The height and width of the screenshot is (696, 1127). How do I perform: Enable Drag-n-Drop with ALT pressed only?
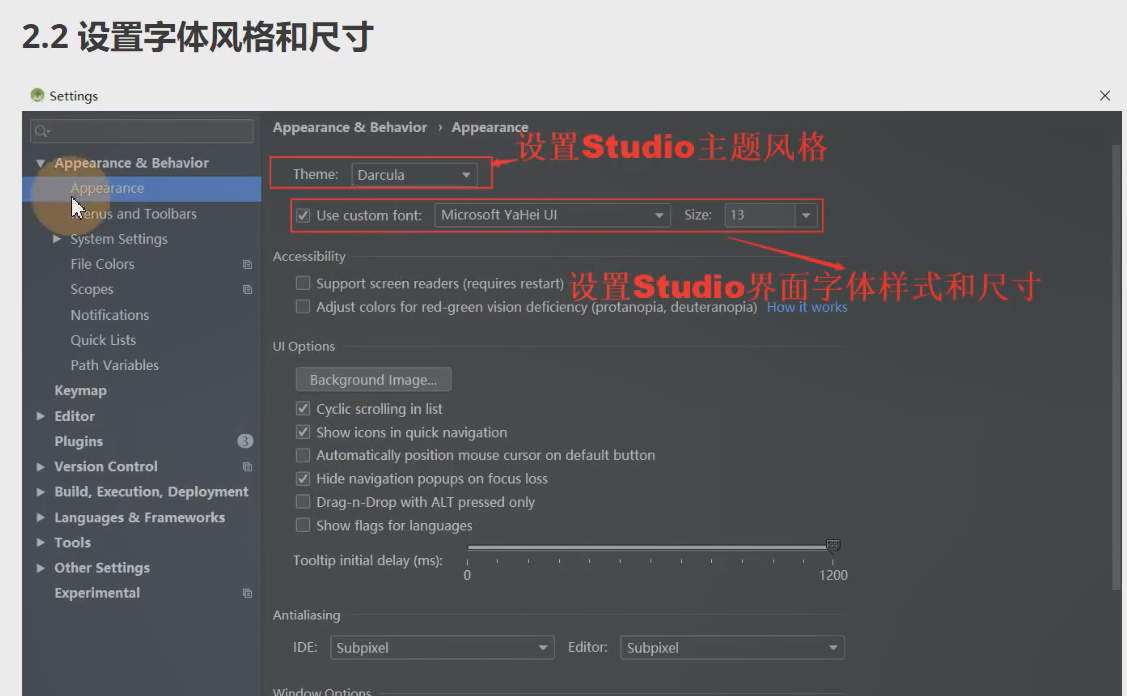(303, 502)
